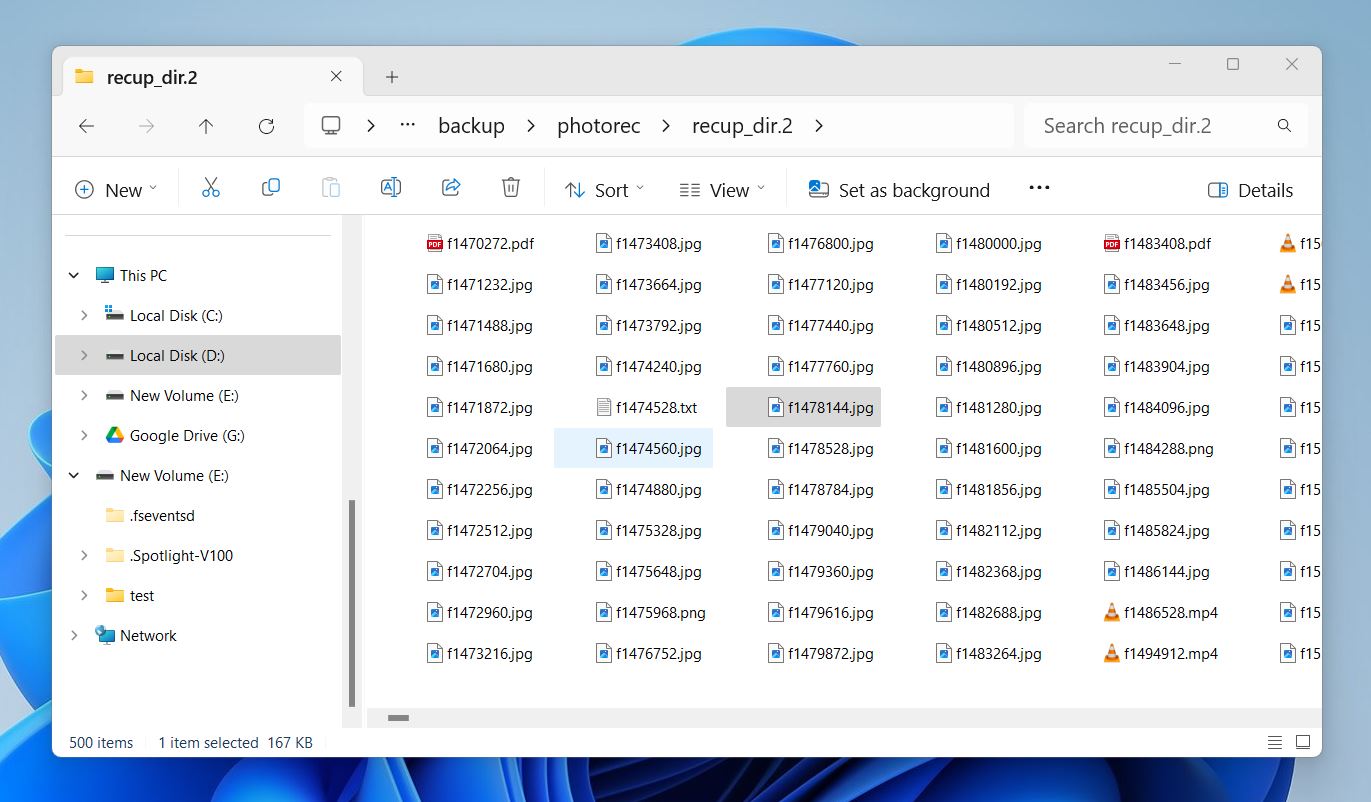
Task: Open the View dropdown menu
Action: pyautogui.click(x=722, y=190)
